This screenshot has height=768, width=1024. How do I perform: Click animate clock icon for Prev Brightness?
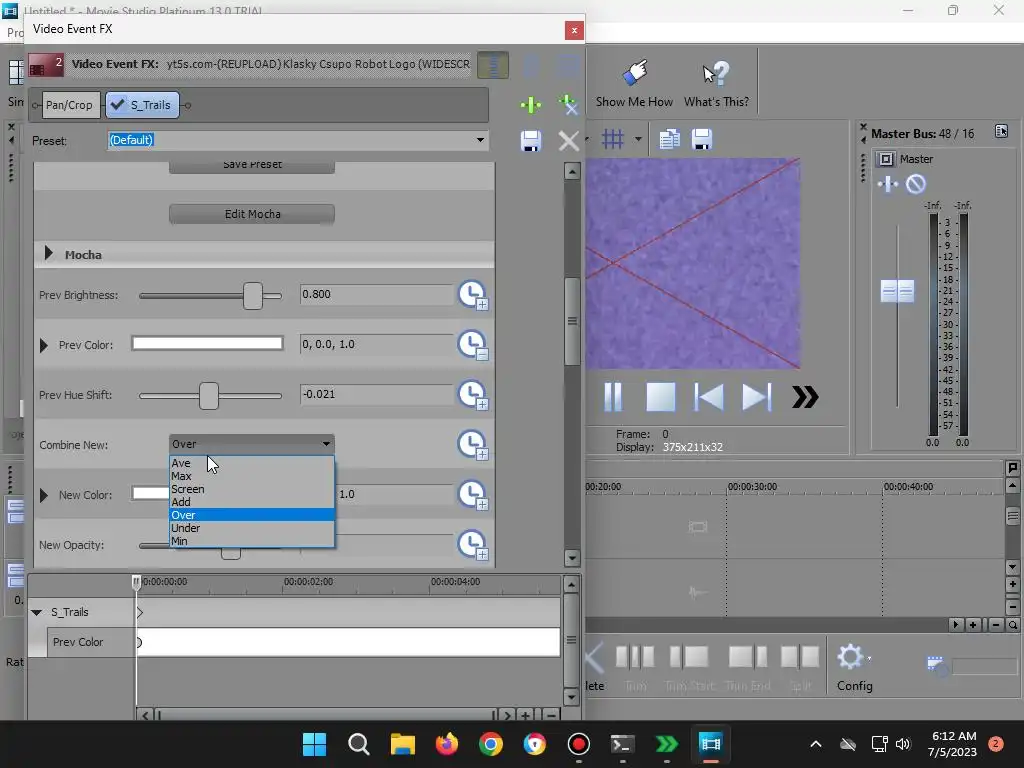(473, 295)
